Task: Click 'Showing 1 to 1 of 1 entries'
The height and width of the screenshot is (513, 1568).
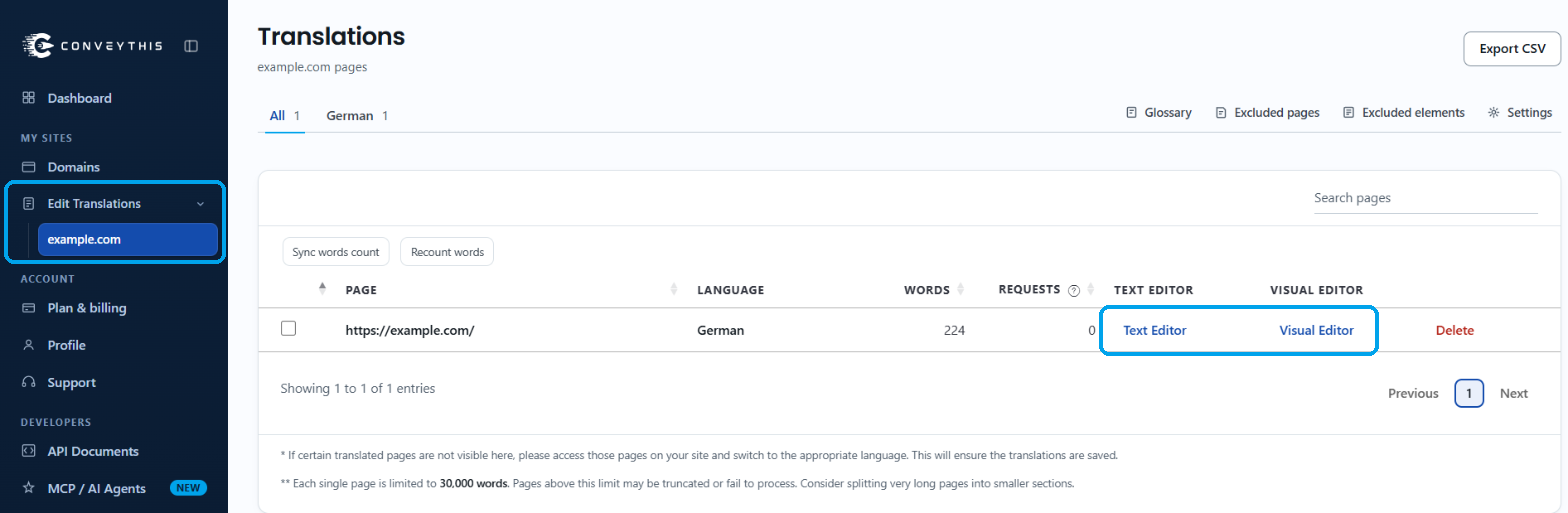Action: (358, 388)
